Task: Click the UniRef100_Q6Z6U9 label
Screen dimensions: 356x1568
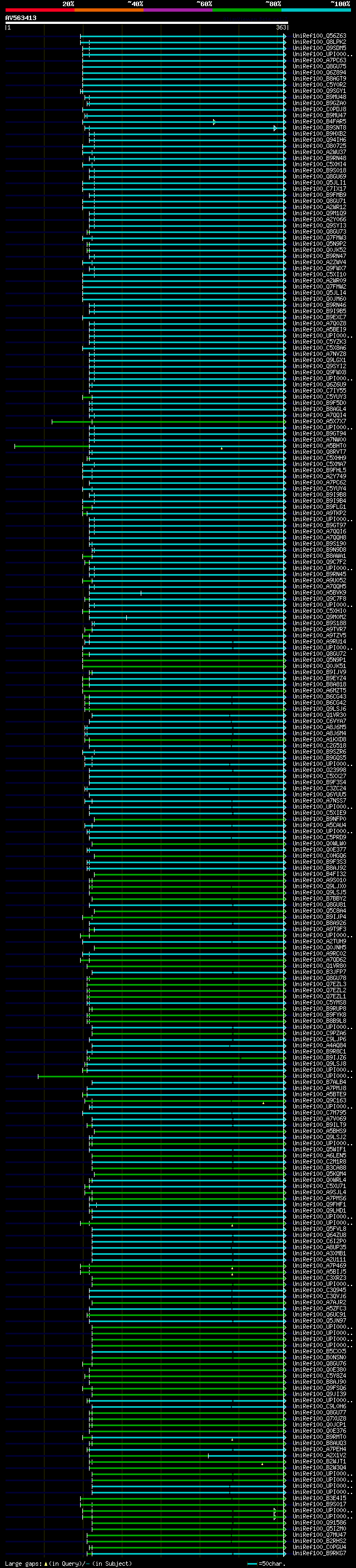Action: [319, 385]
